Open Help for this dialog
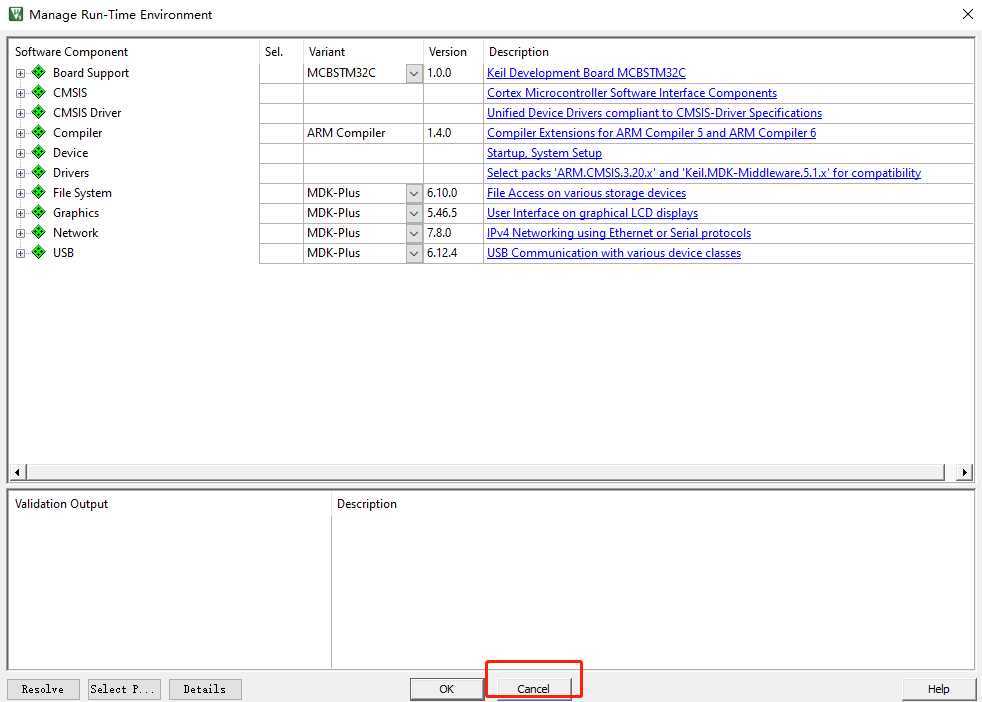 (x=938, y=689)
